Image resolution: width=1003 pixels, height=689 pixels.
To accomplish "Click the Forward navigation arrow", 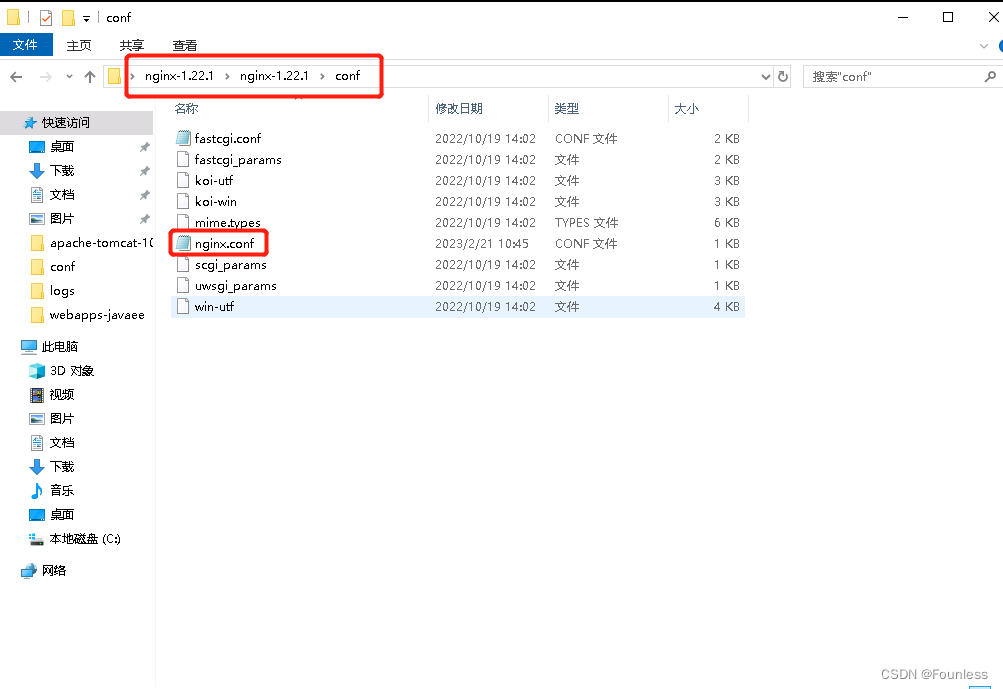I will [45, 77].
